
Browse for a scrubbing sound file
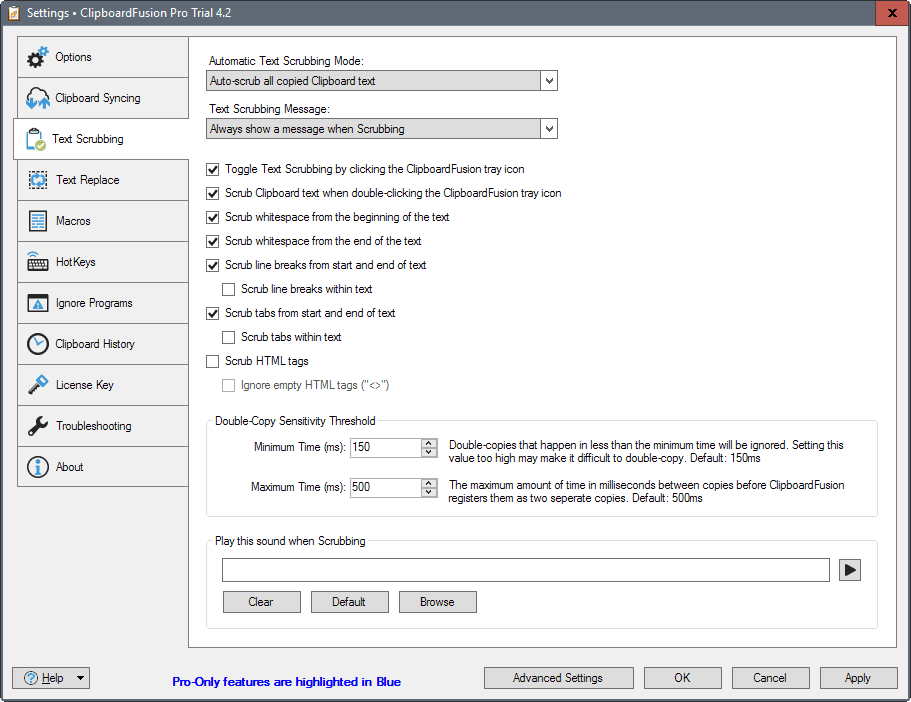click(x=437, y=602)
